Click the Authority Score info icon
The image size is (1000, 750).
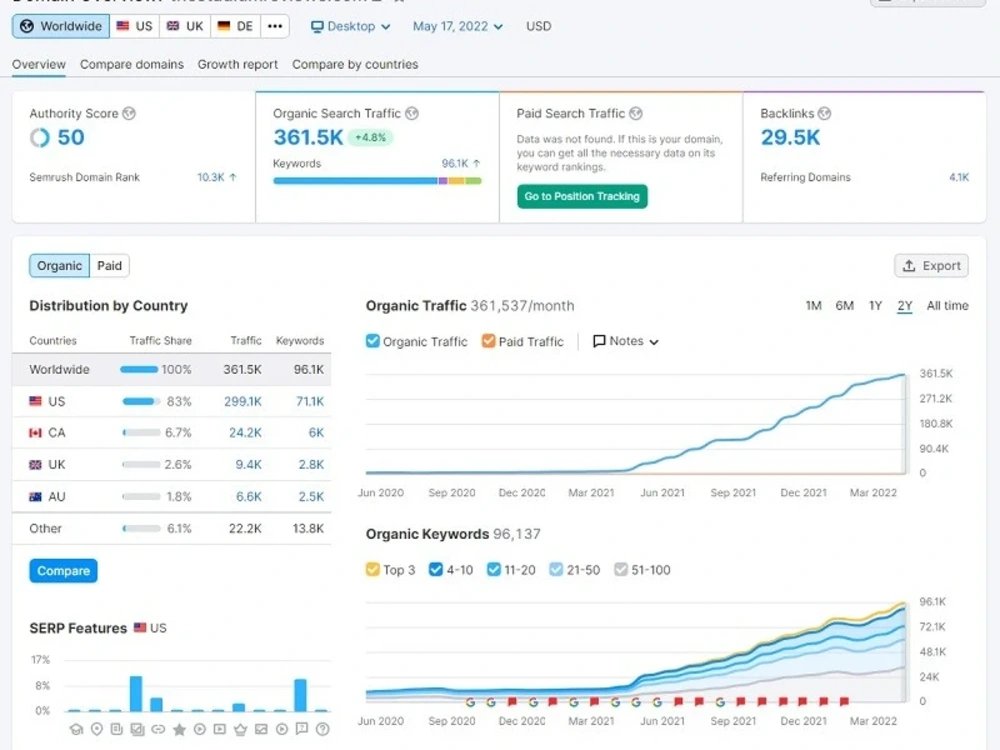[129, 114]
